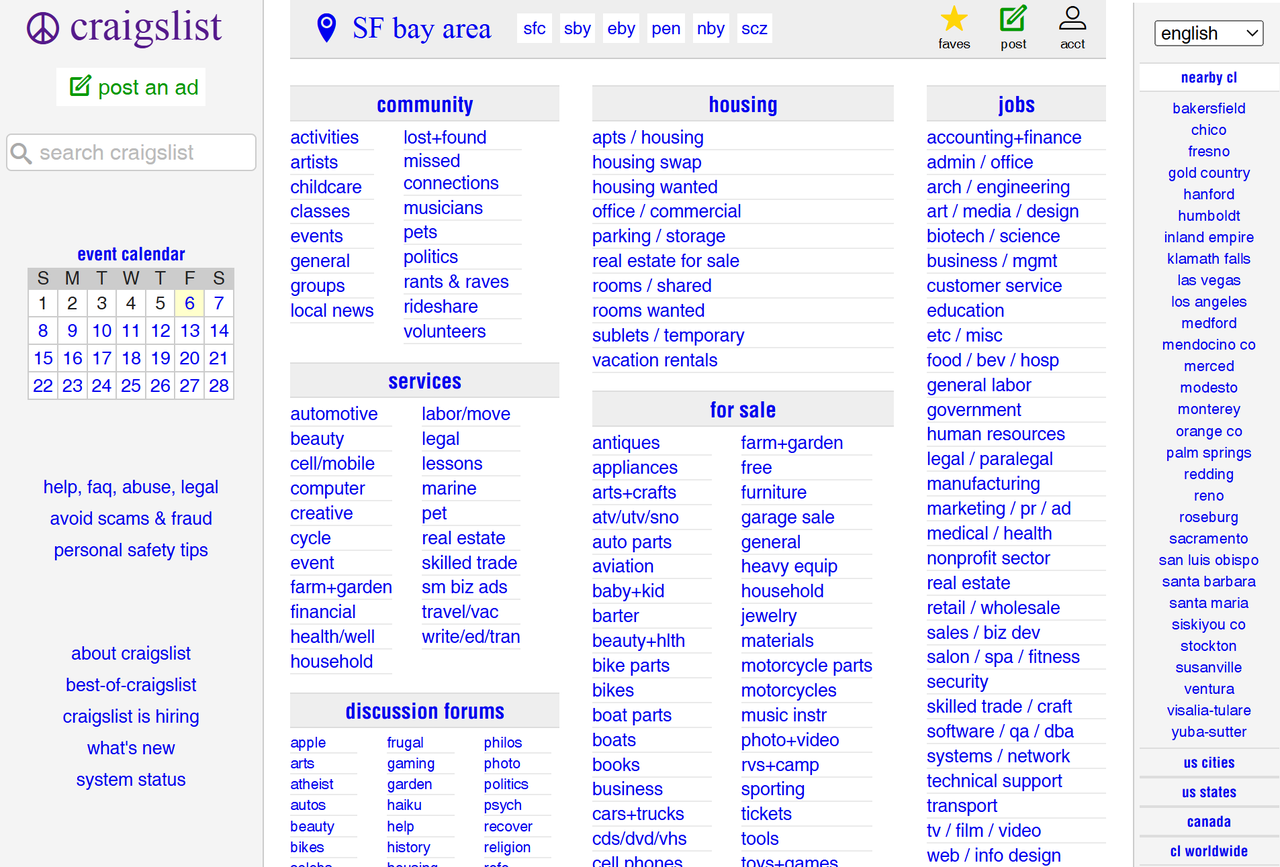
Task: Click the location pin next to SF bay area
Action: tap(326, 28)
